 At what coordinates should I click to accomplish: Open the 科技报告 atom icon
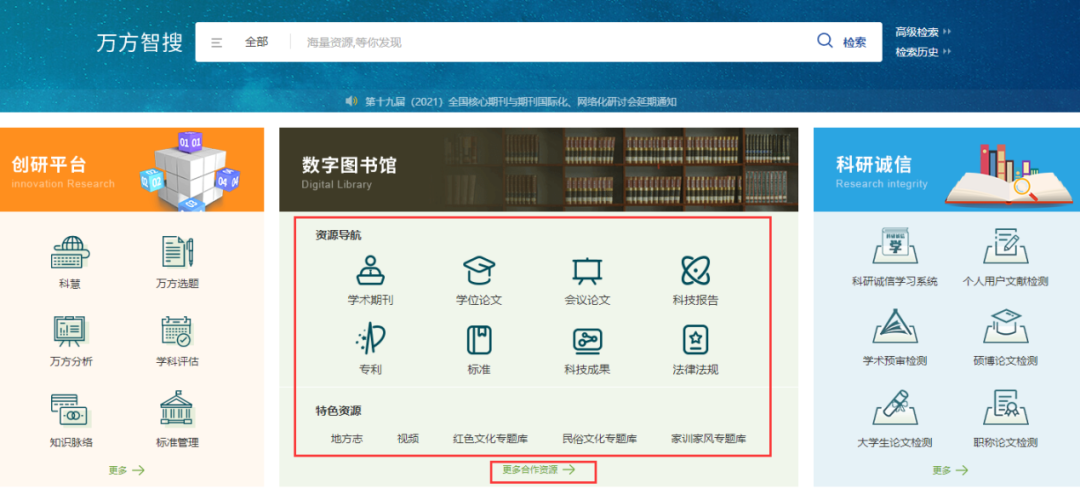pyautogui.click(x=695, y=270)
